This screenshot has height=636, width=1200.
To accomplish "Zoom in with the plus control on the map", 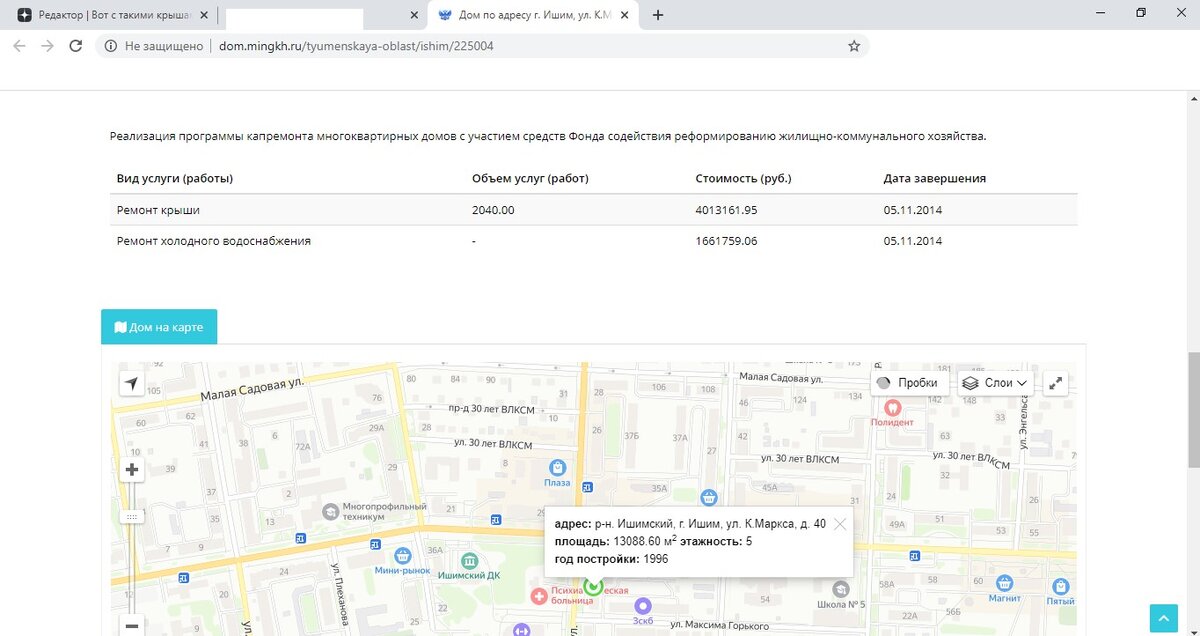I will pyautogui.click(x=131, y=468).
